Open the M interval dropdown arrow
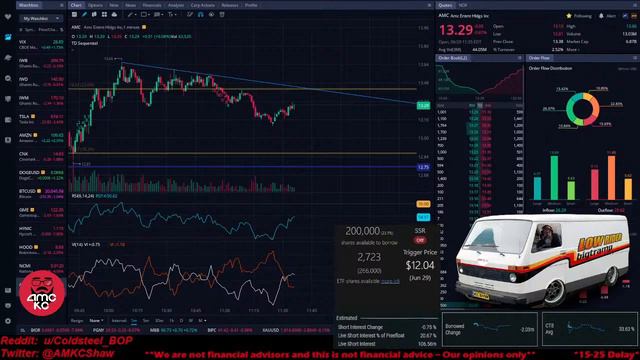Screen dimensions: 640x360 tap(205, 321)
